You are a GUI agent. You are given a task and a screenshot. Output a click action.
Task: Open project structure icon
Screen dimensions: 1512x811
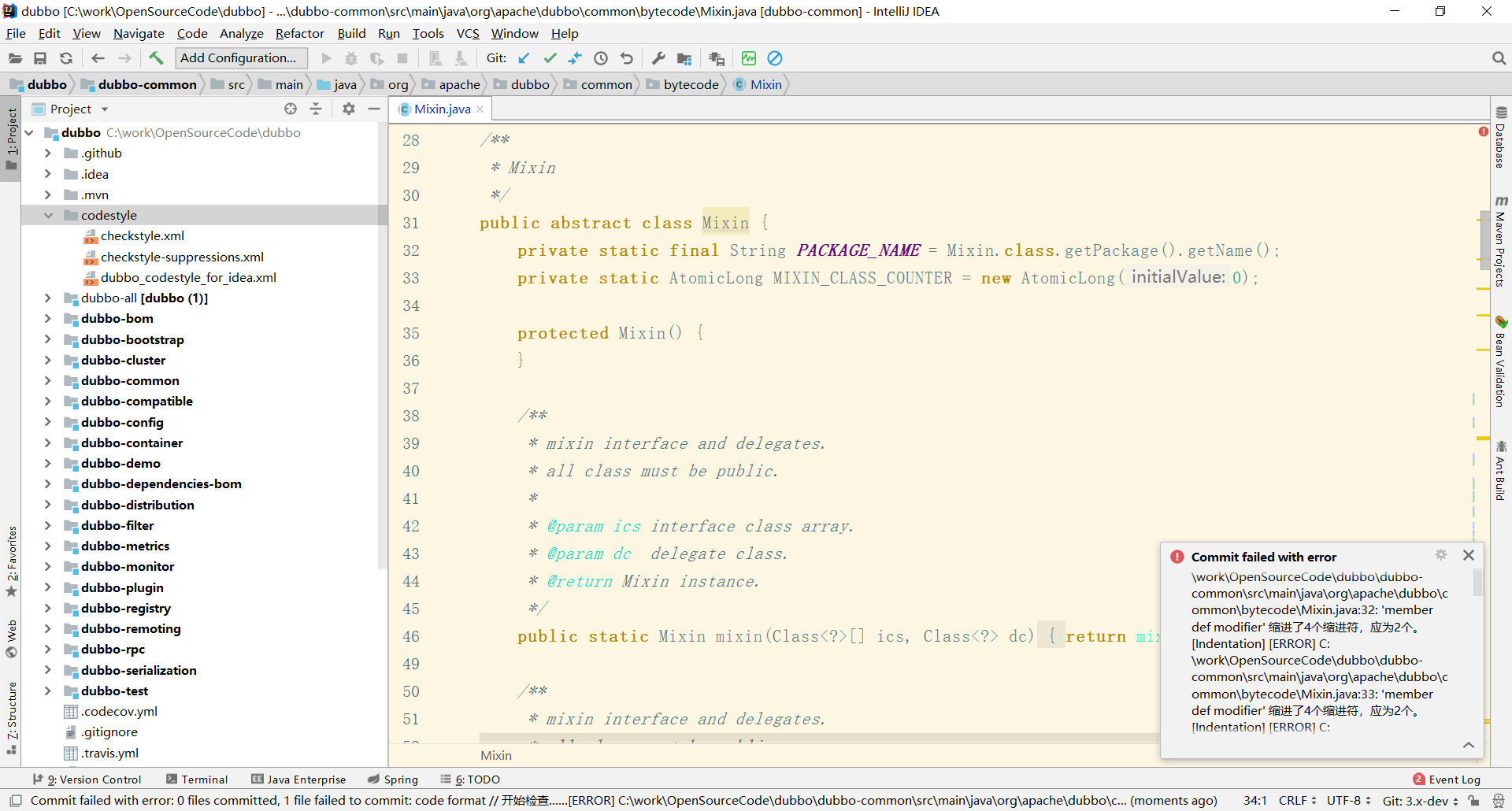684,58
